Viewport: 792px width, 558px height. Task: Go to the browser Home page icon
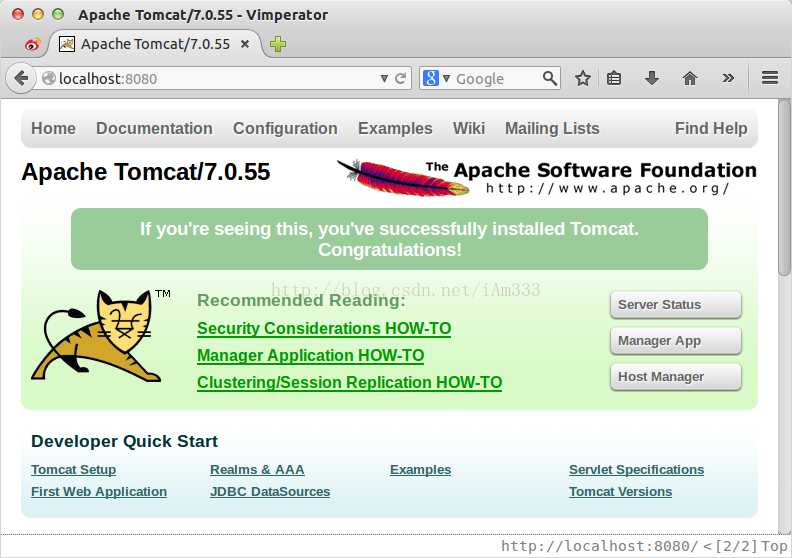(x=689, y=78)
